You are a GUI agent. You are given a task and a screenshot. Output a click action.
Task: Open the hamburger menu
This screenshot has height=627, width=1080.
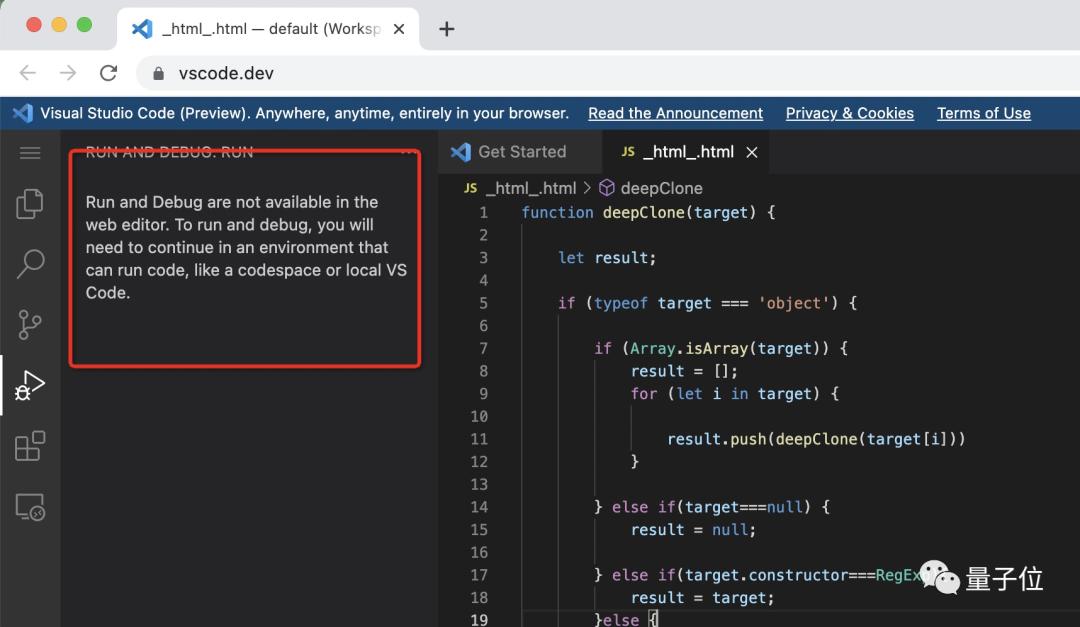click(30, 152)
